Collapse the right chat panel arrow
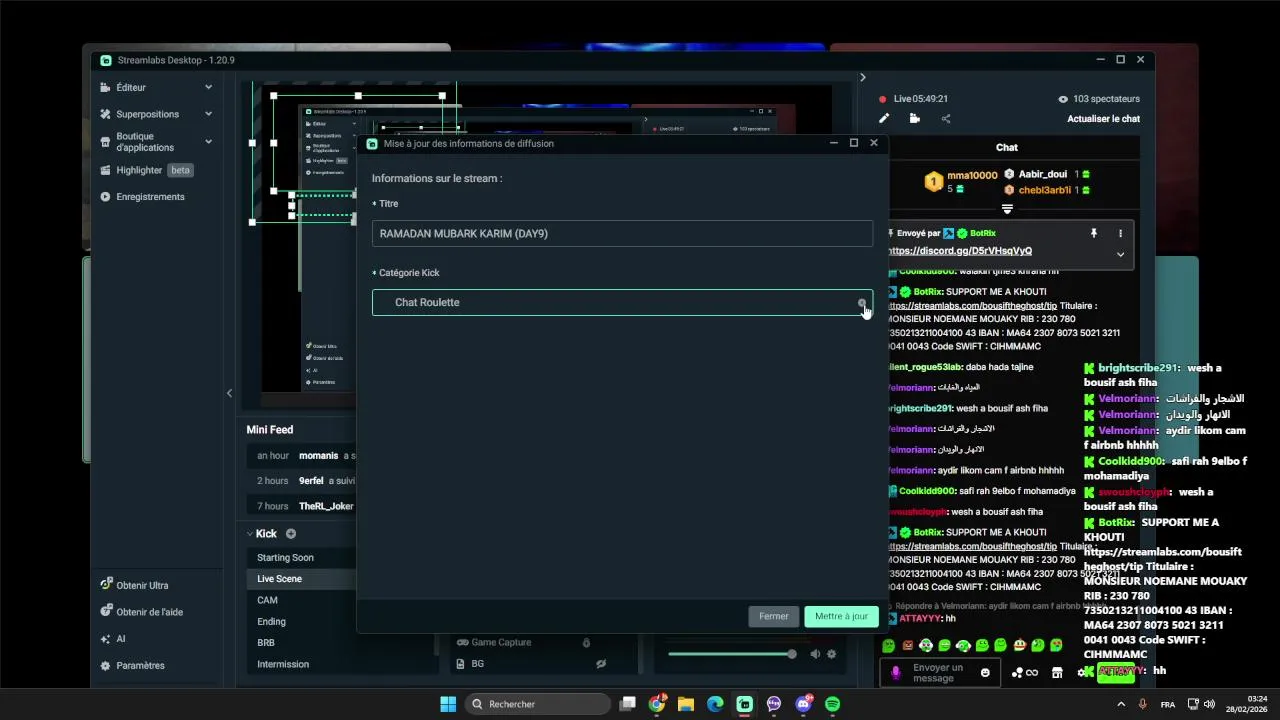Image resolution: width=1280 pixels, height=720 pixels. (x=862, y=77)
